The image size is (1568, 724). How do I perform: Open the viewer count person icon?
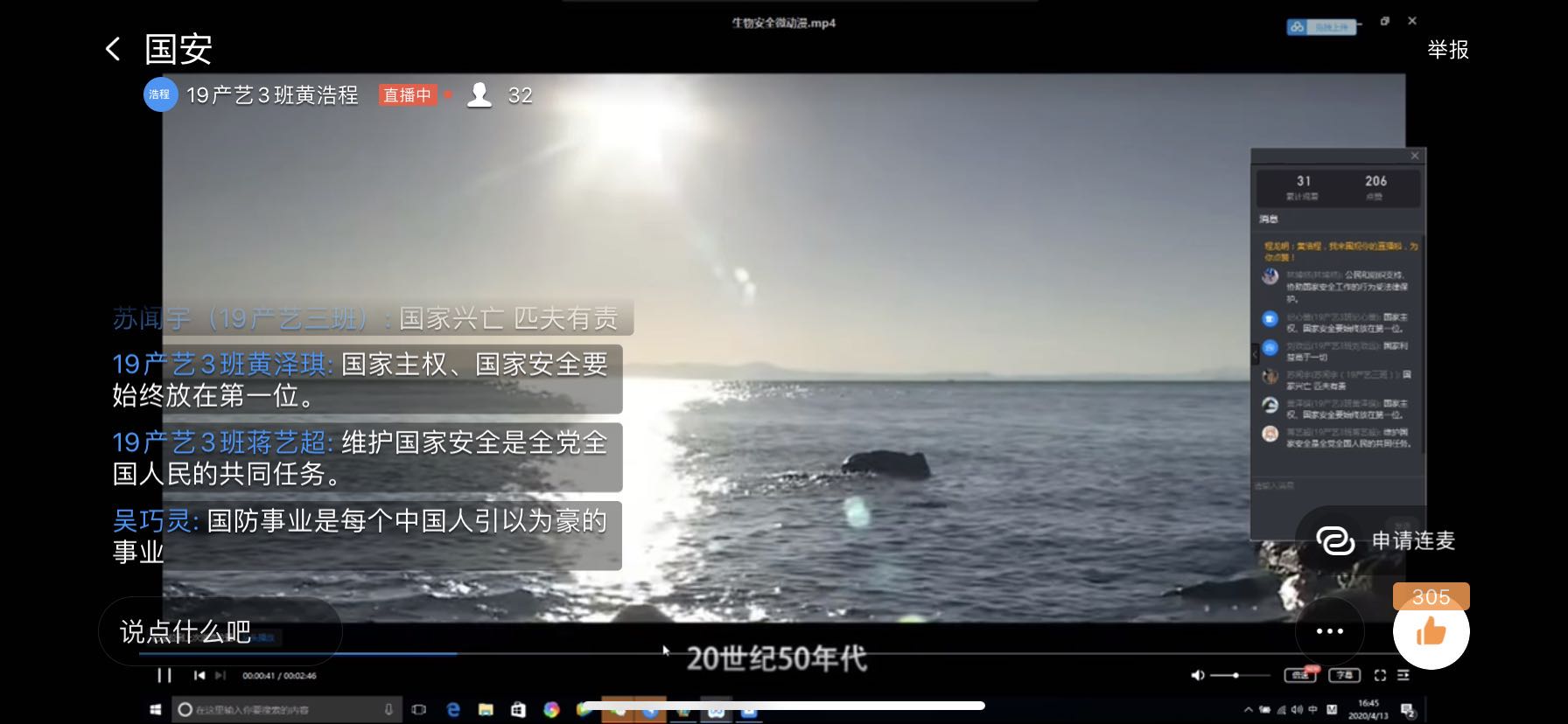click(x=479, y=94)
